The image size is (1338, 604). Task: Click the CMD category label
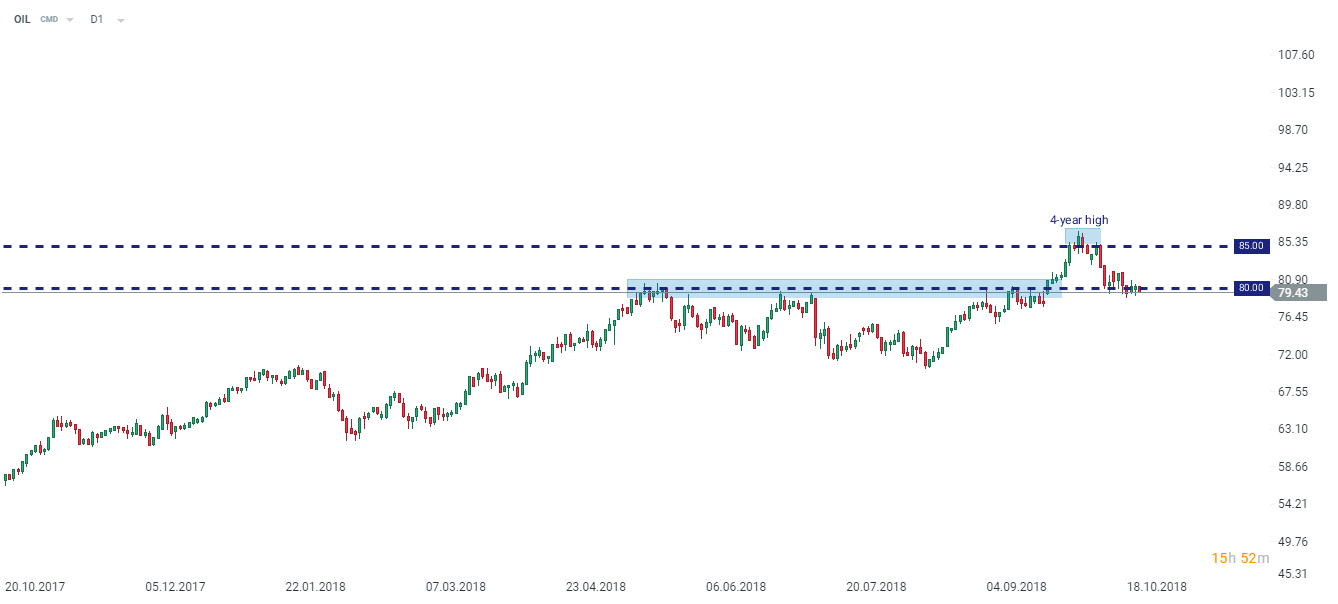point(49,19)
